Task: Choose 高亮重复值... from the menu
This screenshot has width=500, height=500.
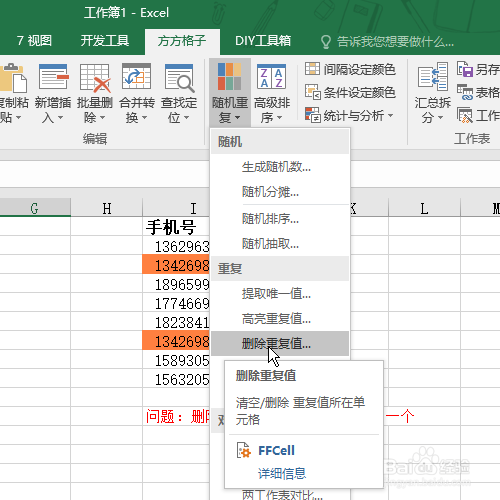Action: (280, 319)
